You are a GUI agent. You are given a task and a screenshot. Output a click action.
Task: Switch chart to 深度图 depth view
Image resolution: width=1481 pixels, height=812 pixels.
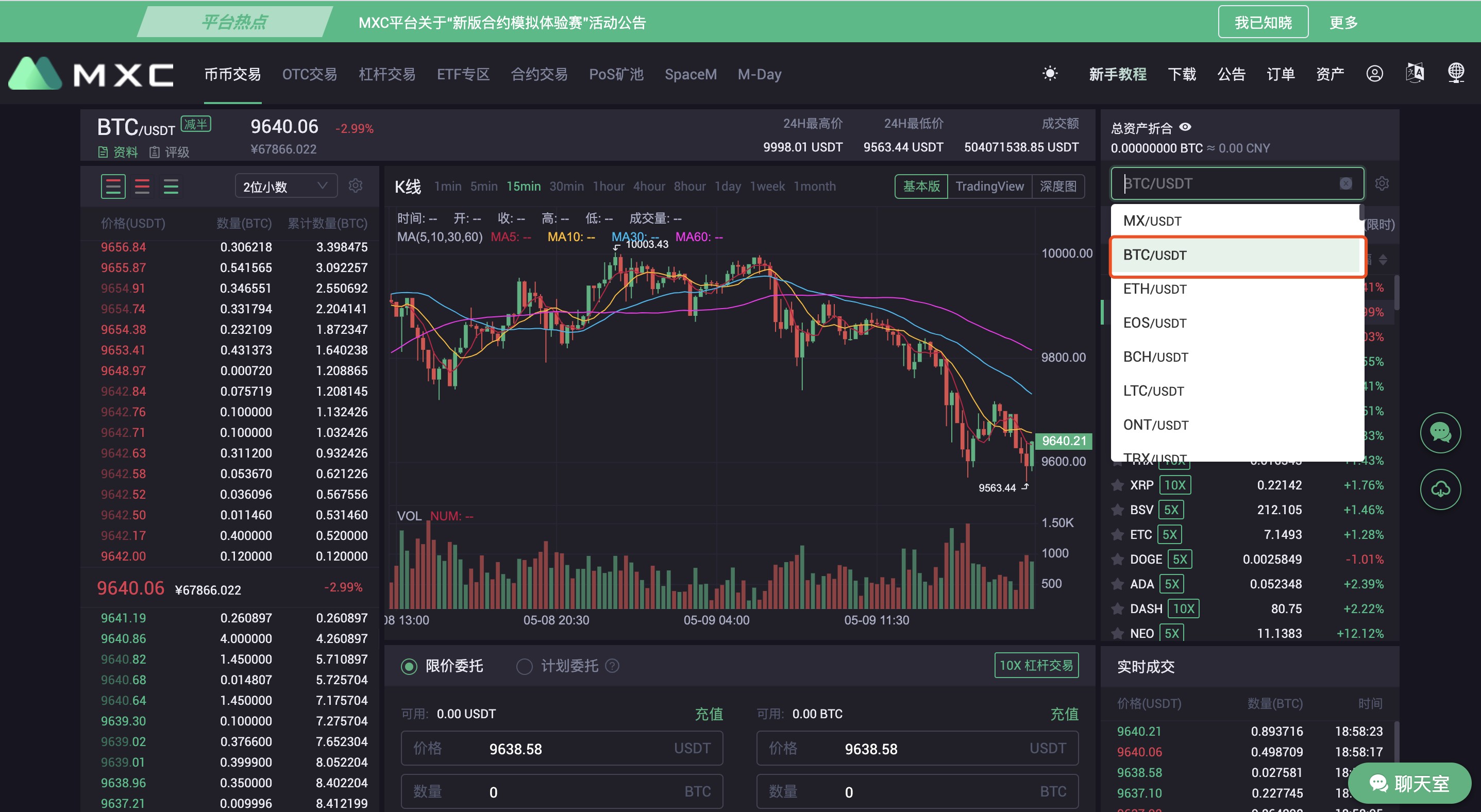tap(1058, 186)
